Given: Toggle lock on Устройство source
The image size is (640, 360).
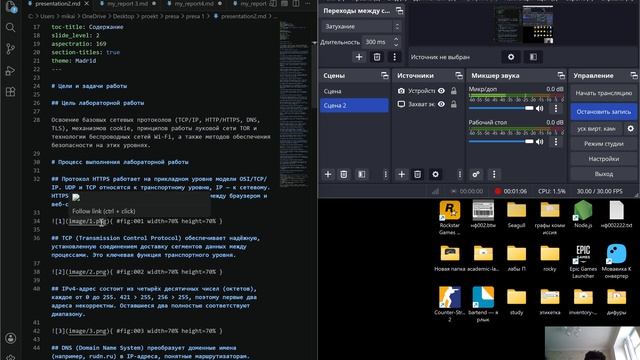Looking at the screenshot, I should [x=453, y=91].
